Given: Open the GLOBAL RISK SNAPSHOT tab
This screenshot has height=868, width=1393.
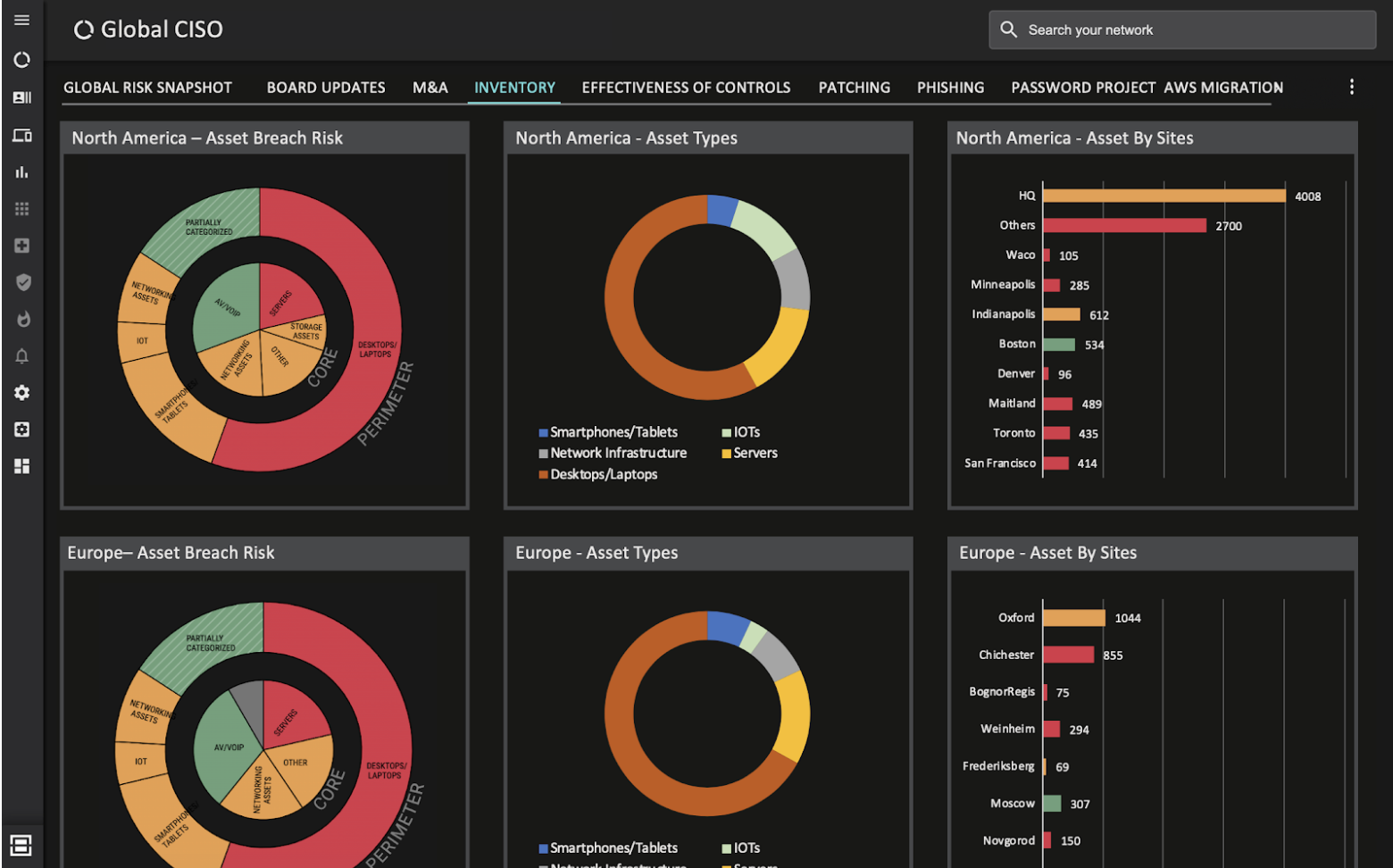Looking at the screenshot, I should 147,87.
